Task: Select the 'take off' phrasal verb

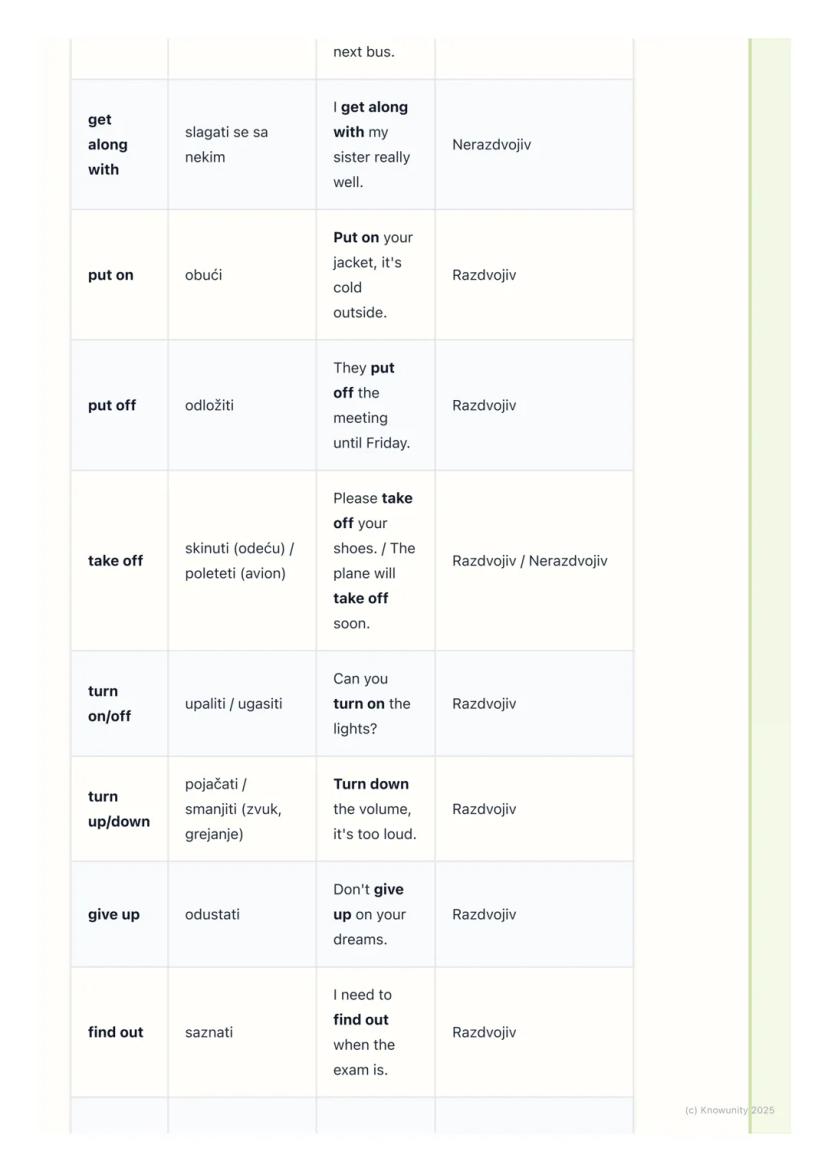Action: pos(115,561)
